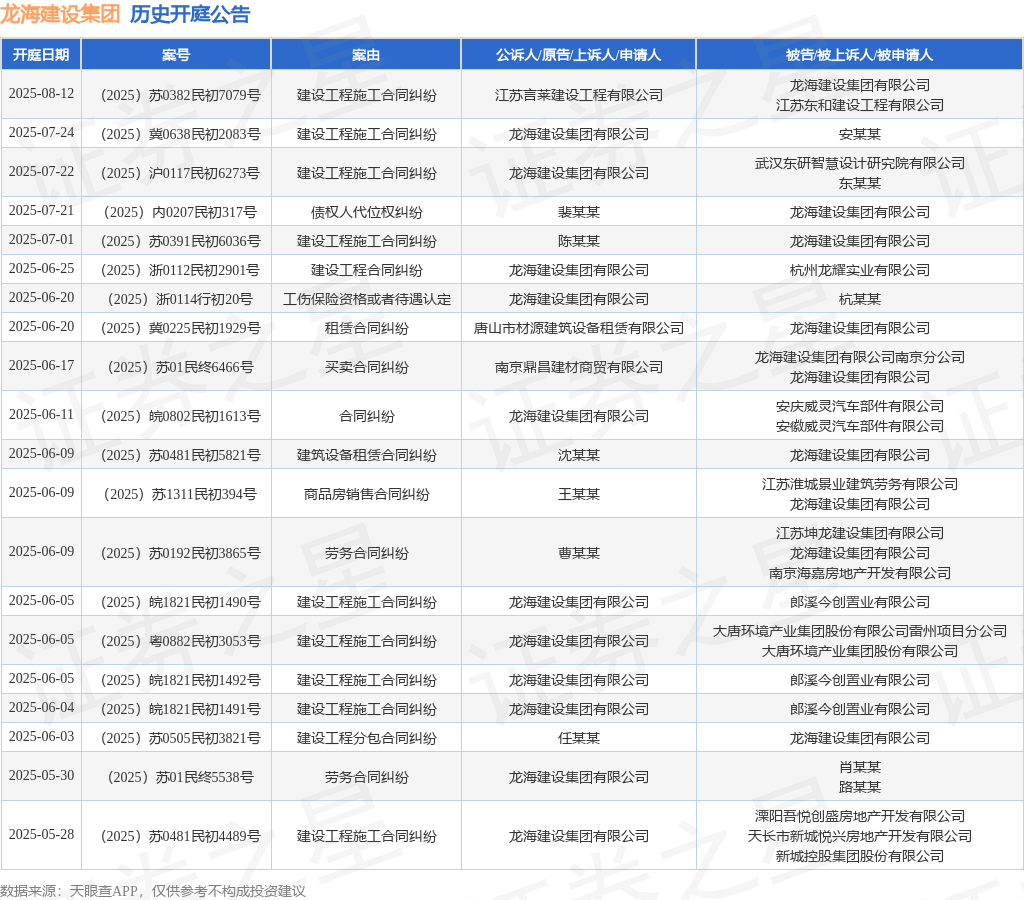
Task: Click the date 2025-08-12
Action: click(41, 93)
